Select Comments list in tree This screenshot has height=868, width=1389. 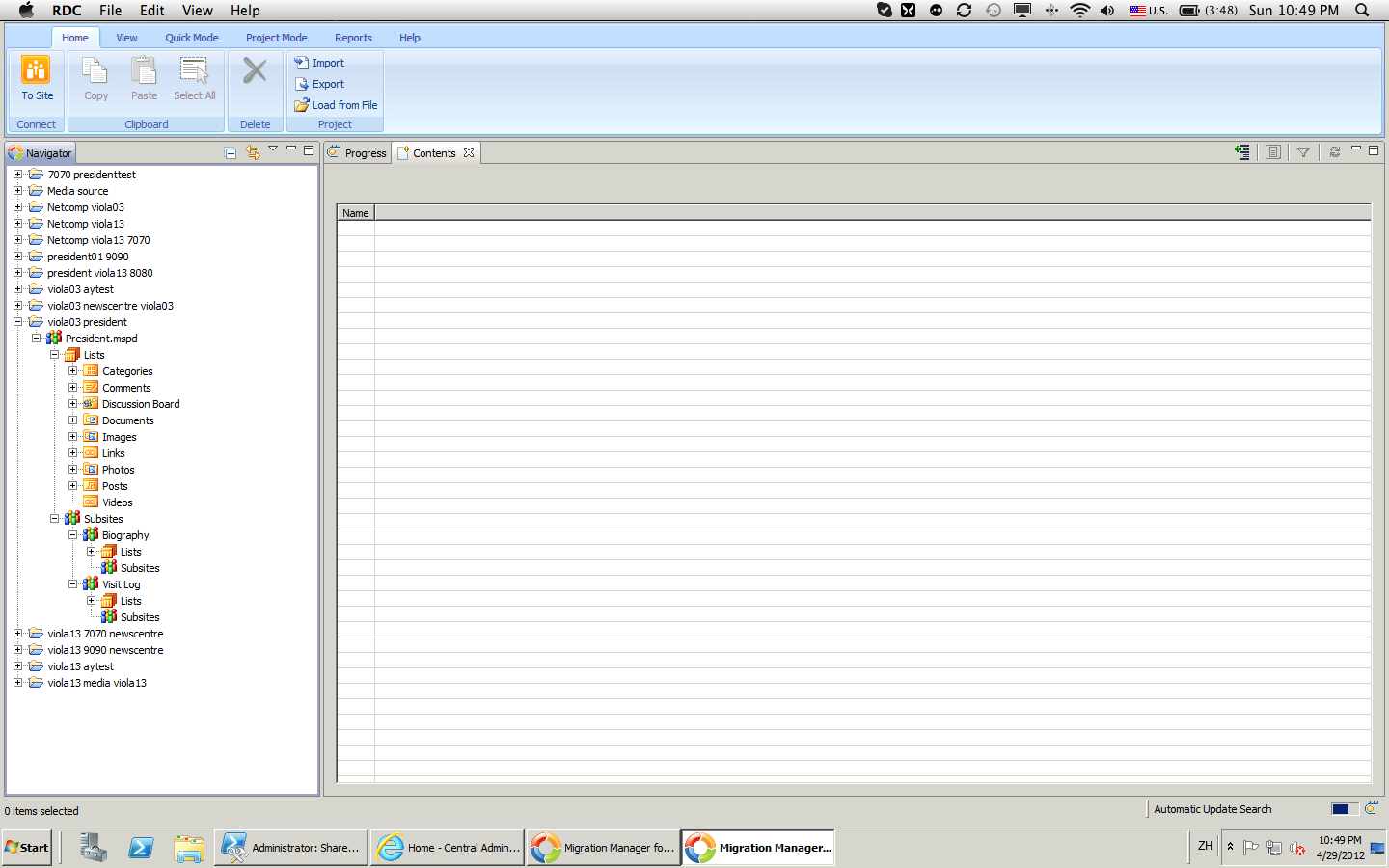click(126, 388)
